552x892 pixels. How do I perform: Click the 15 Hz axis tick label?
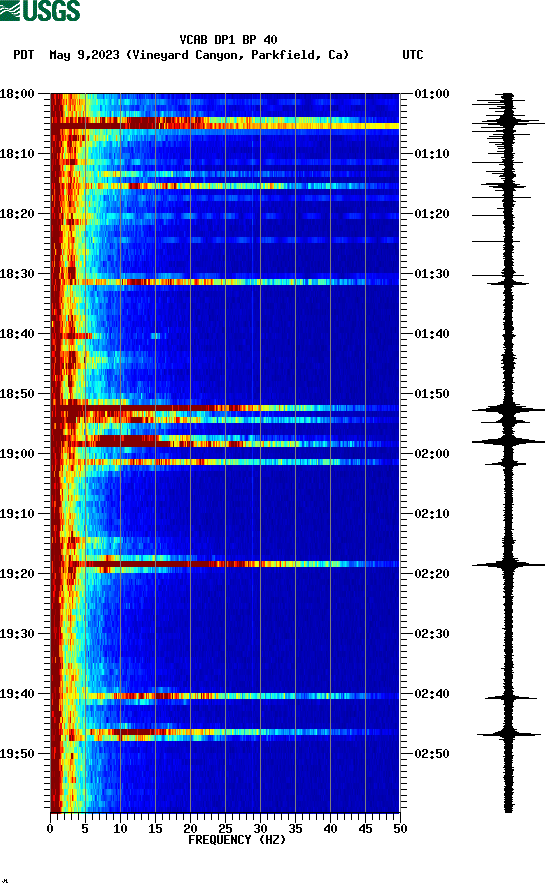coord(155,829)
